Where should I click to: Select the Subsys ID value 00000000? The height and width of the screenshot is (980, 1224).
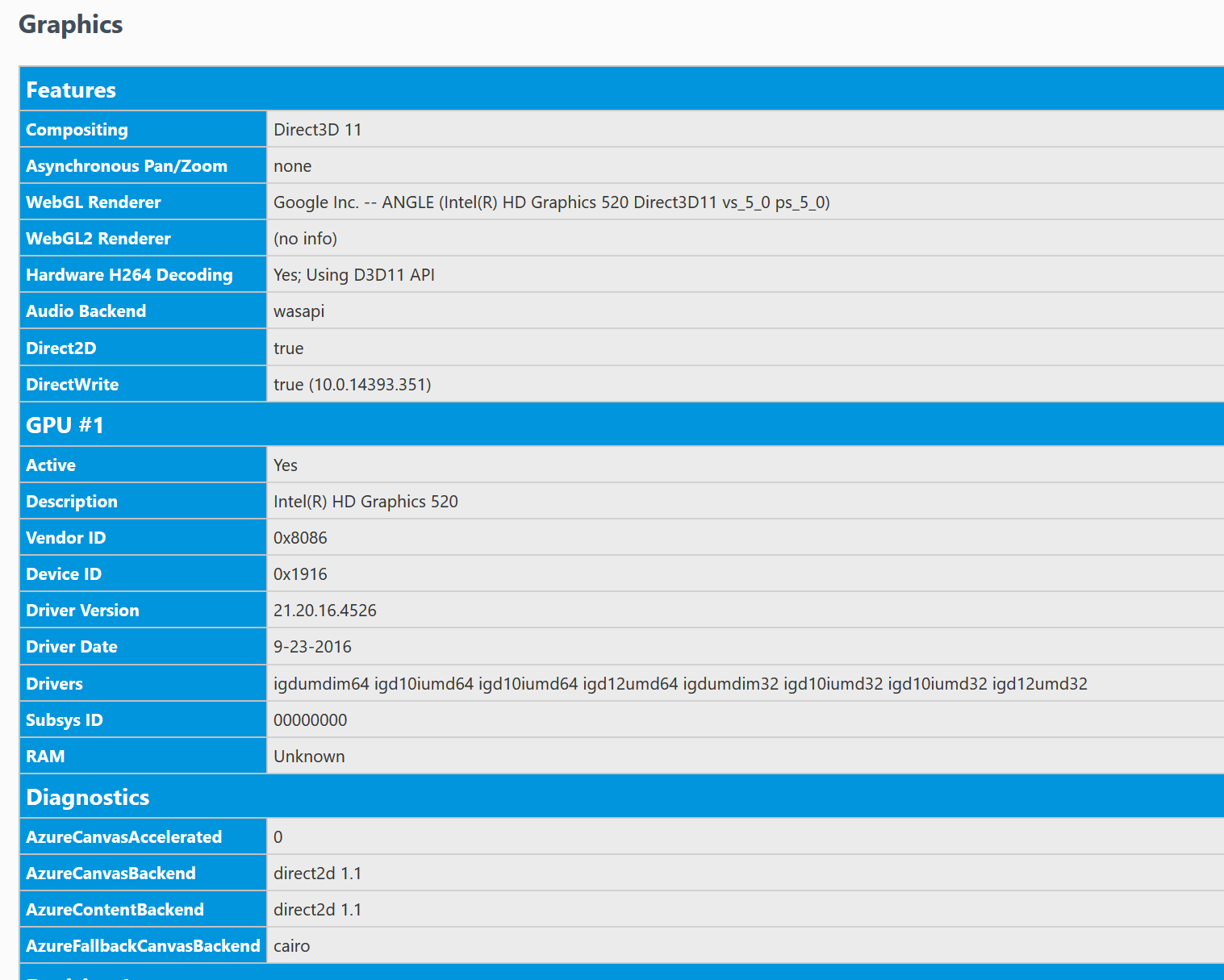click(311, 720)
